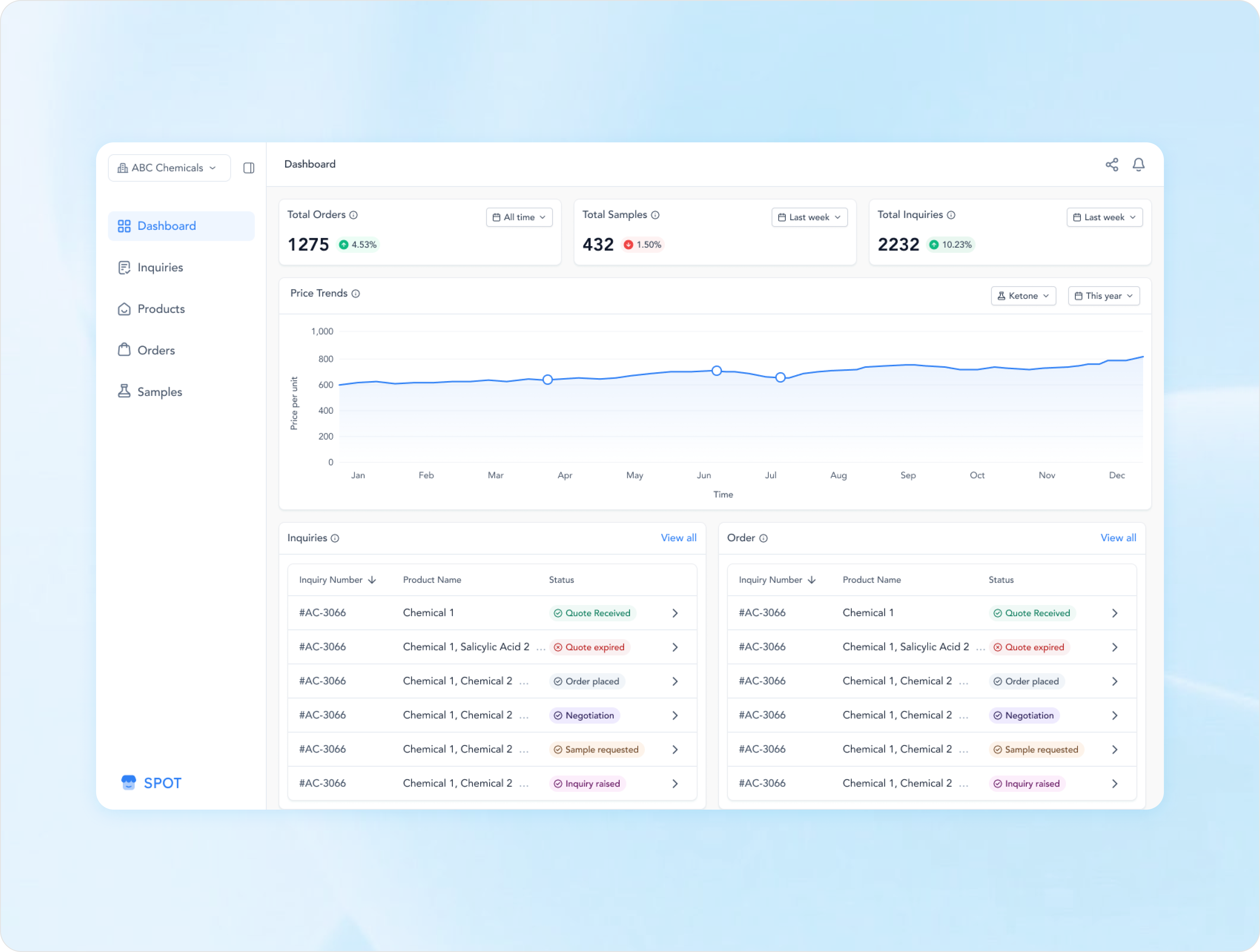Expand the Ketone product dropdown

(x=1023, y=296)
